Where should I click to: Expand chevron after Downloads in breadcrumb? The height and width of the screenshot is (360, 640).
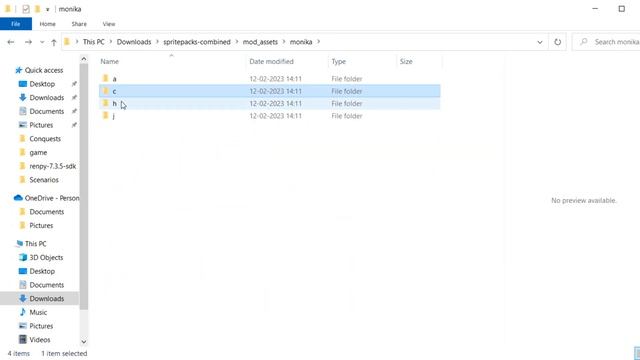tap(157, 42)
